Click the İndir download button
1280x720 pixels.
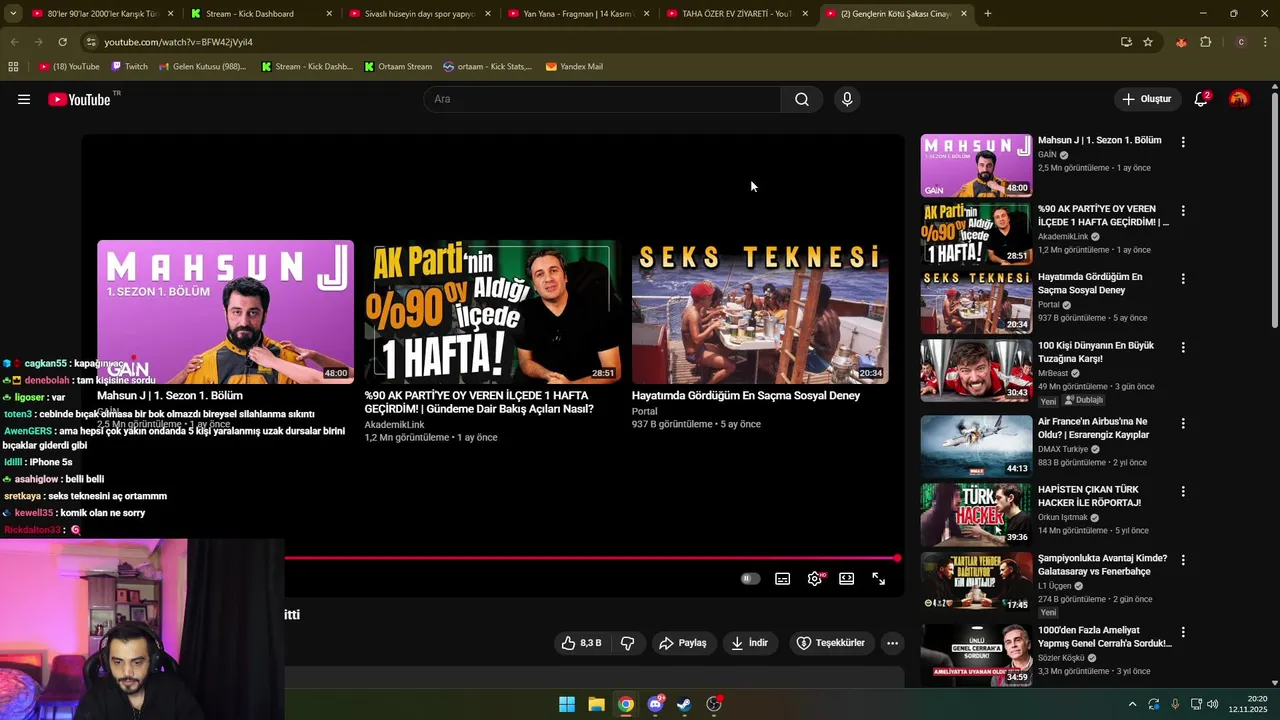tap(750, 643)
